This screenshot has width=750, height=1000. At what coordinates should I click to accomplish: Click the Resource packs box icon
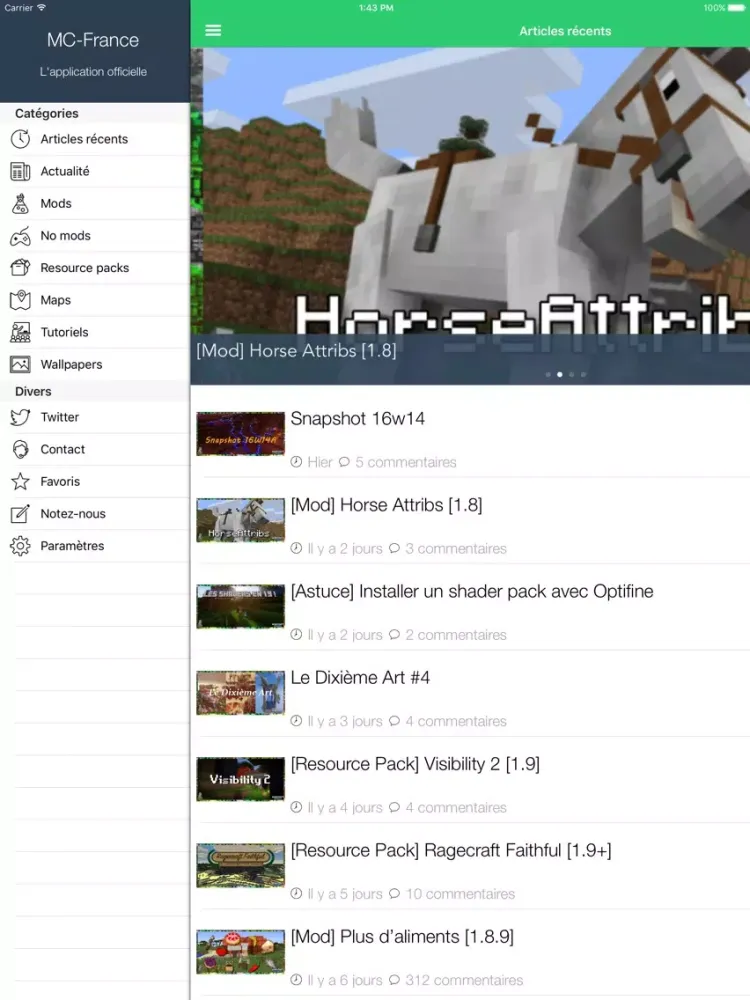pos(20,268)
